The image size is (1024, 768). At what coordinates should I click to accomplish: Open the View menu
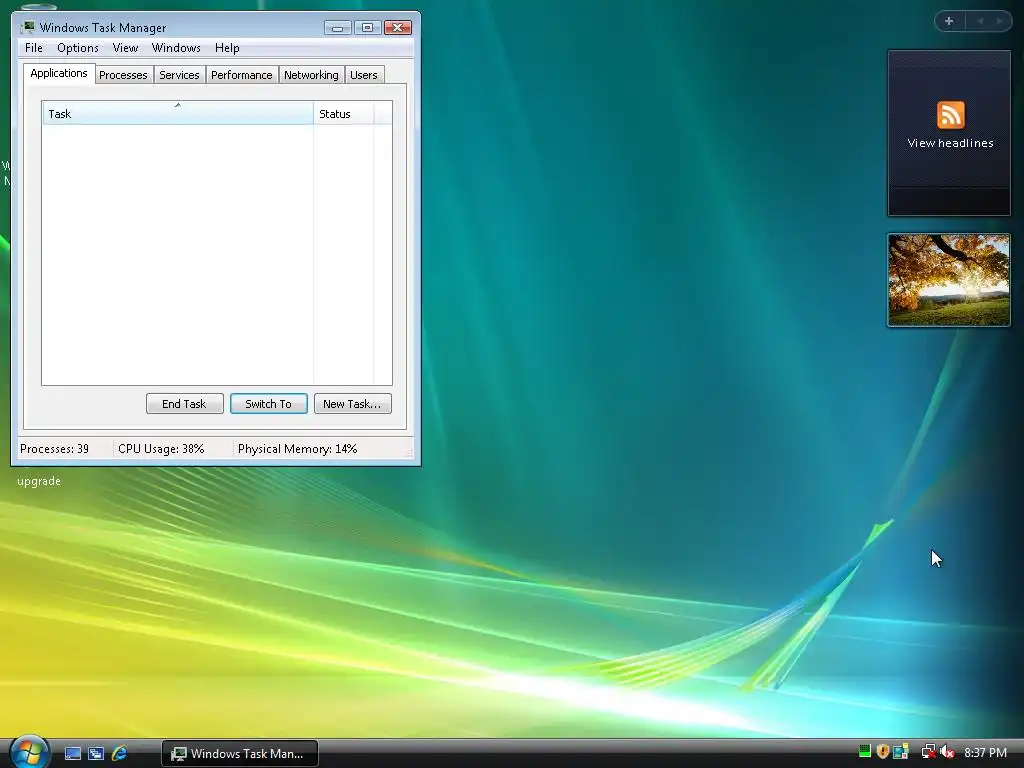point(125,48)
